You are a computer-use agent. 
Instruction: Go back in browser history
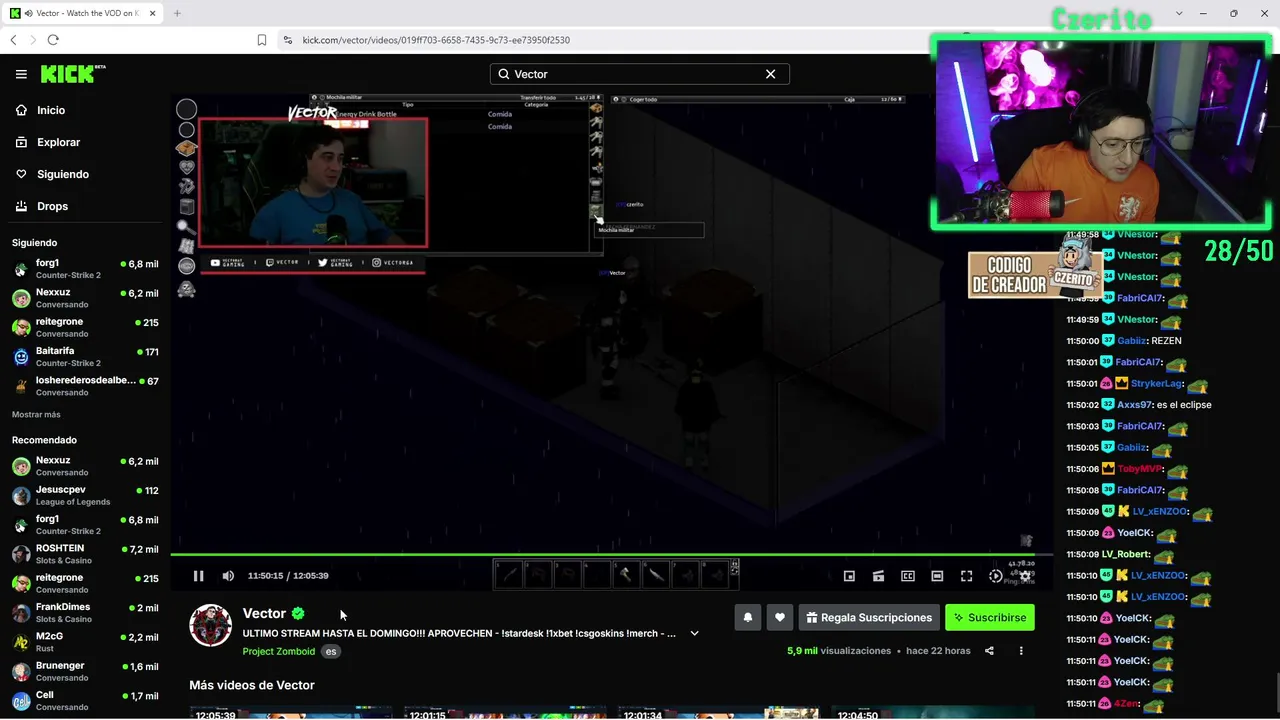coord(13,40)
